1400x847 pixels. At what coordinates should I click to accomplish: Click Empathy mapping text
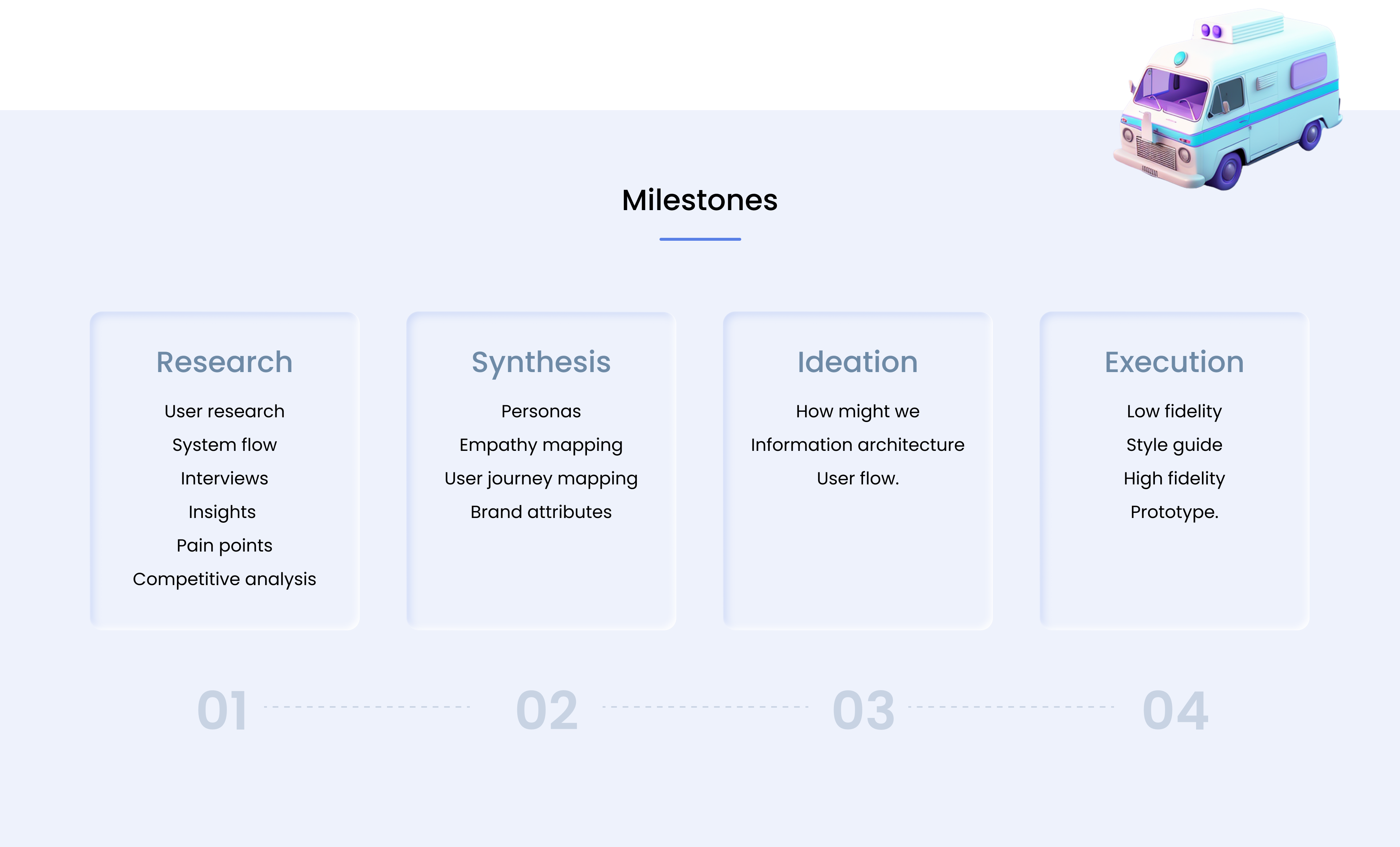tap(541, 445)
